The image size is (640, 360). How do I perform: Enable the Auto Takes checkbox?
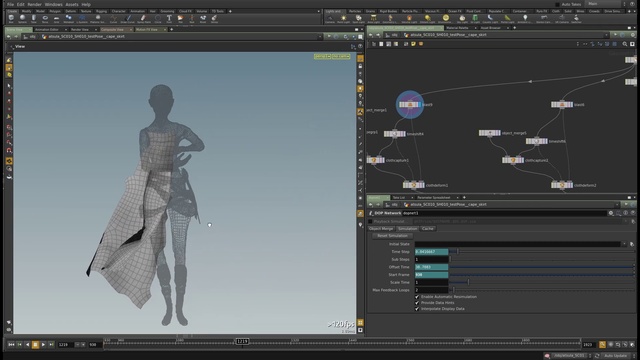coord(558,4)
